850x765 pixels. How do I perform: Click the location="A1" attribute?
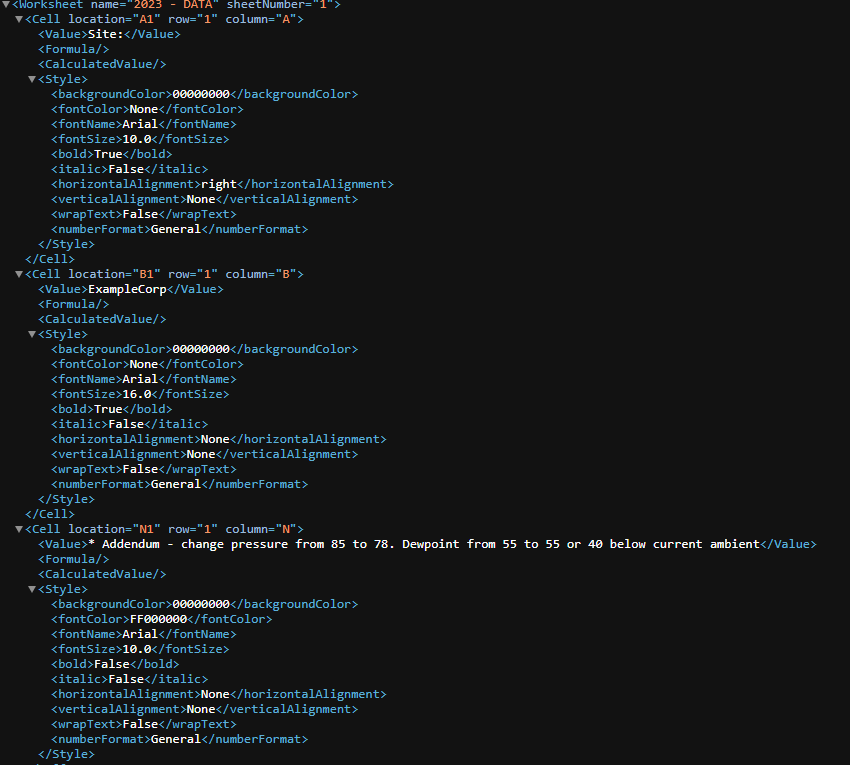pyautogui.click(x=114, y=19)
